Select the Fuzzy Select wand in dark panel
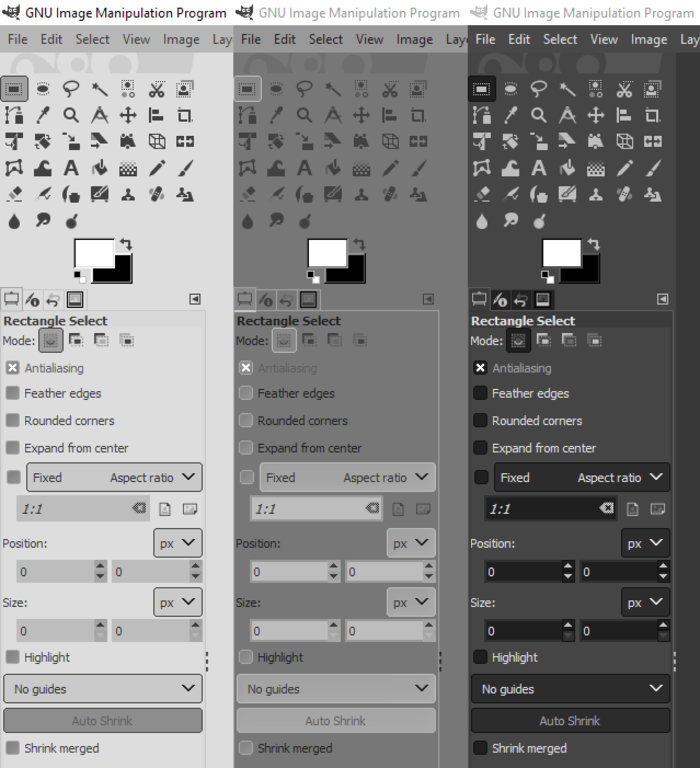The width and height of the screenshot is (700, 768). (x=568, y=89)
